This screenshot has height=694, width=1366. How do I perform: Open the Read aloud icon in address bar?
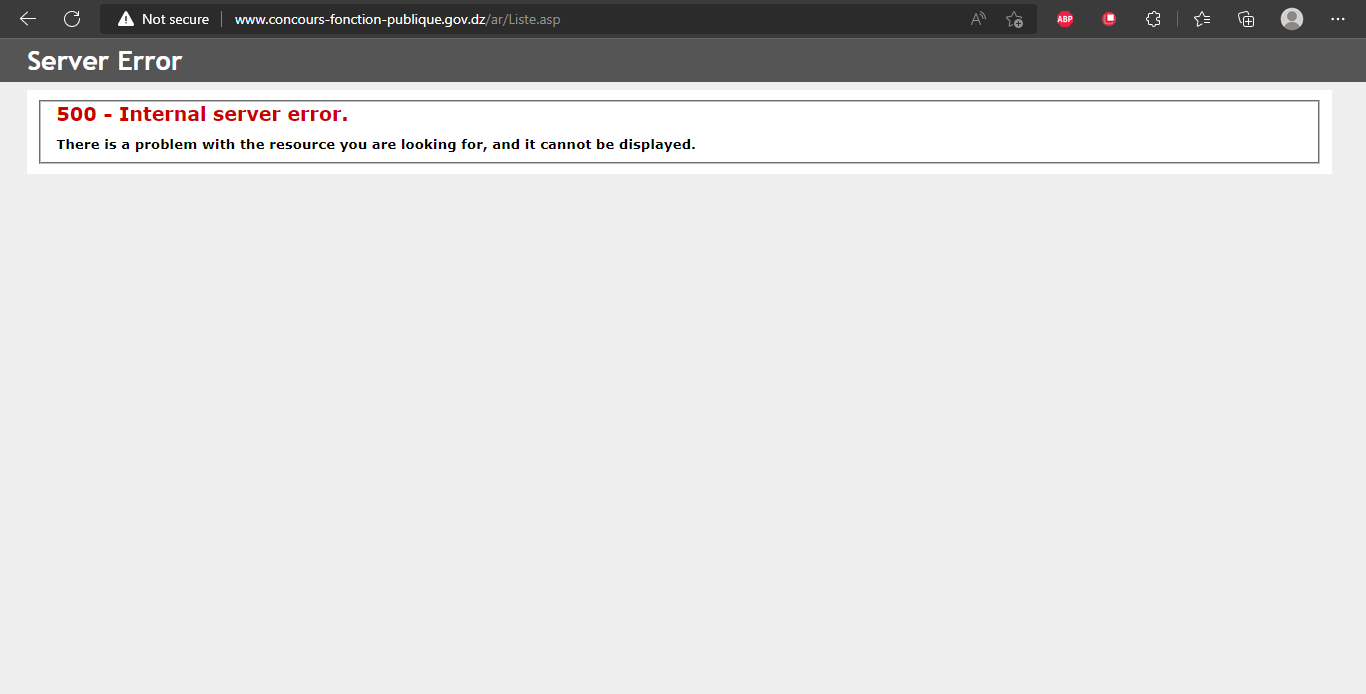point(978,19)
